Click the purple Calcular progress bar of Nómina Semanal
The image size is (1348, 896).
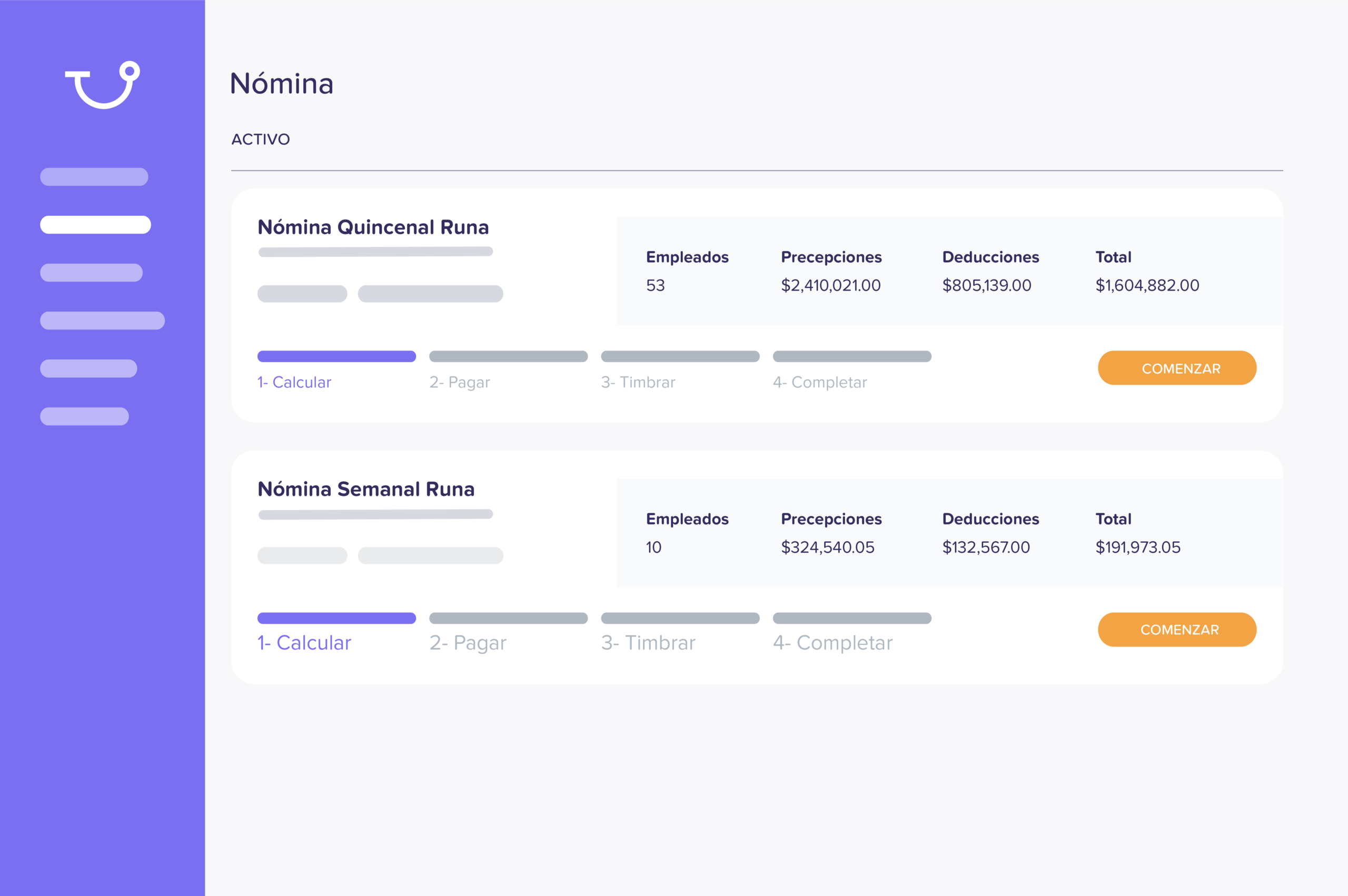(336, 618)
